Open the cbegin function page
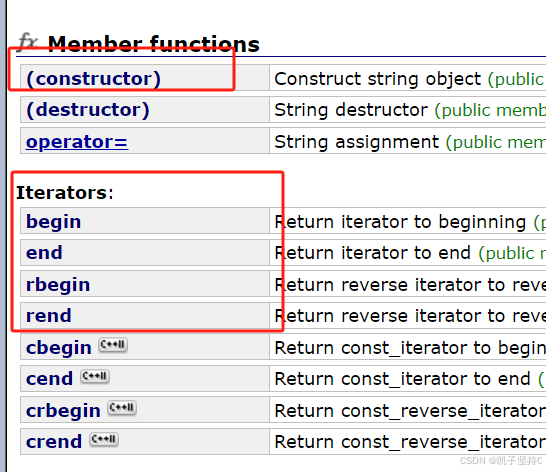 point(59,348)
